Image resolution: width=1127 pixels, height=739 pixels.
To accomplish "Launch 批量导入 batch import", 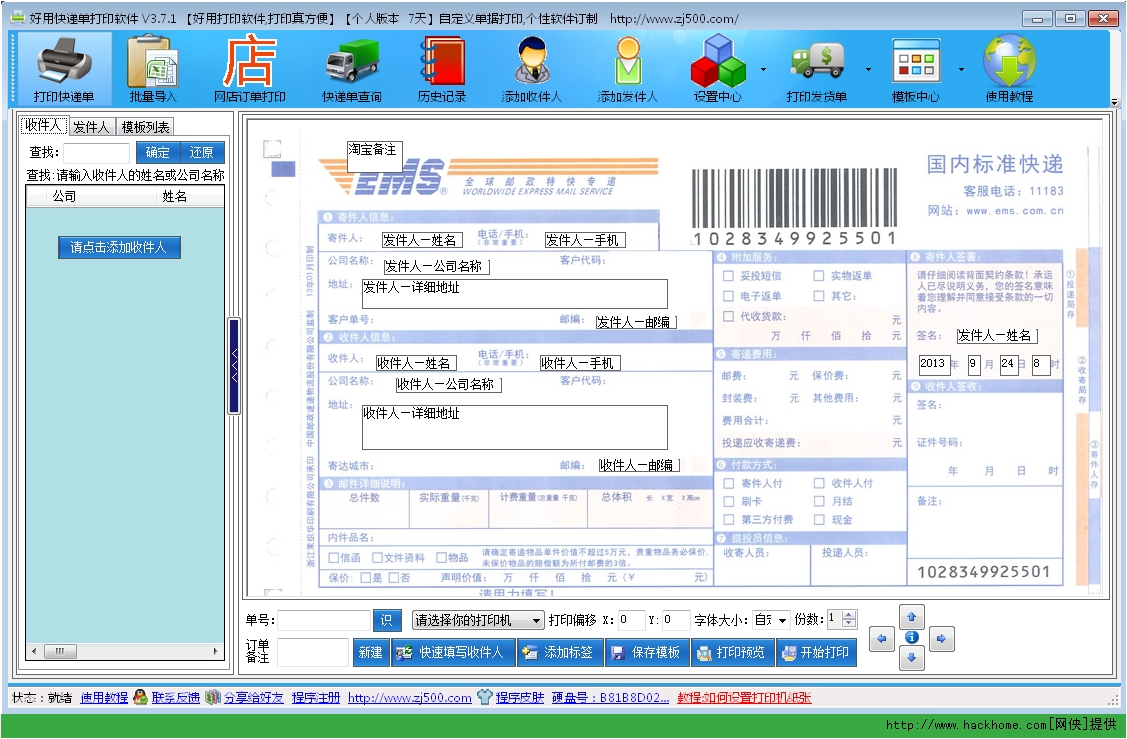I will point(152,69).
